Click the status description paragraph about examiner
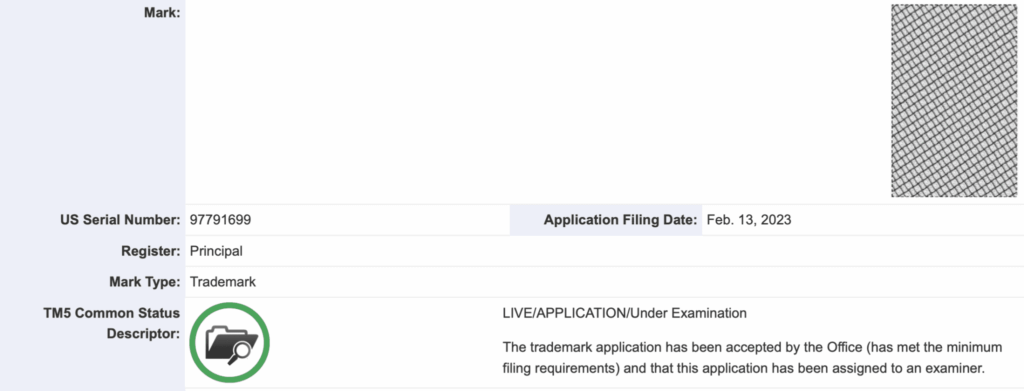This screenshot has height=391, width=1024. click(743, 356)
